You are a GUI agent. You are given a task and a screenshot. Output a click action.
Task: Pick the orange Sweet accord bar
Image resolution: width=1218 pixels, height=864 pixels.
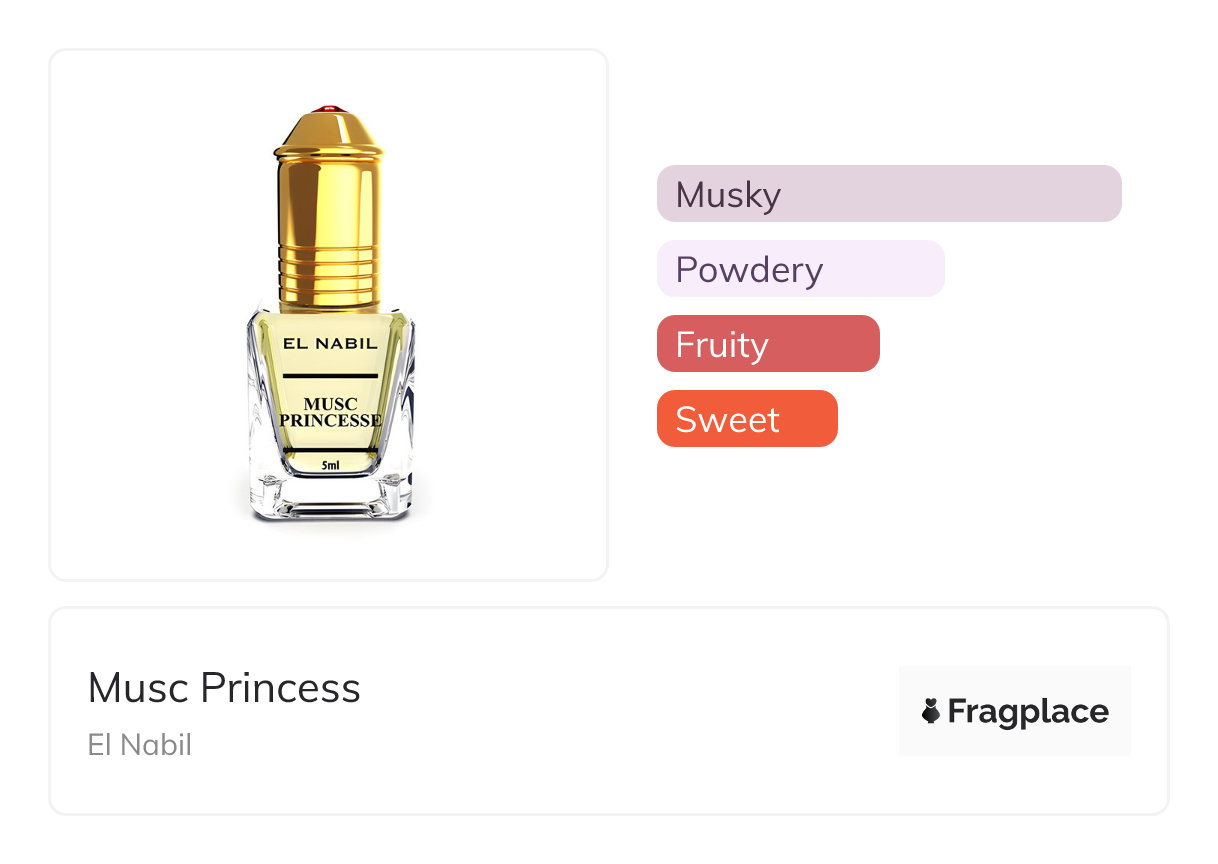coord(746,419)
